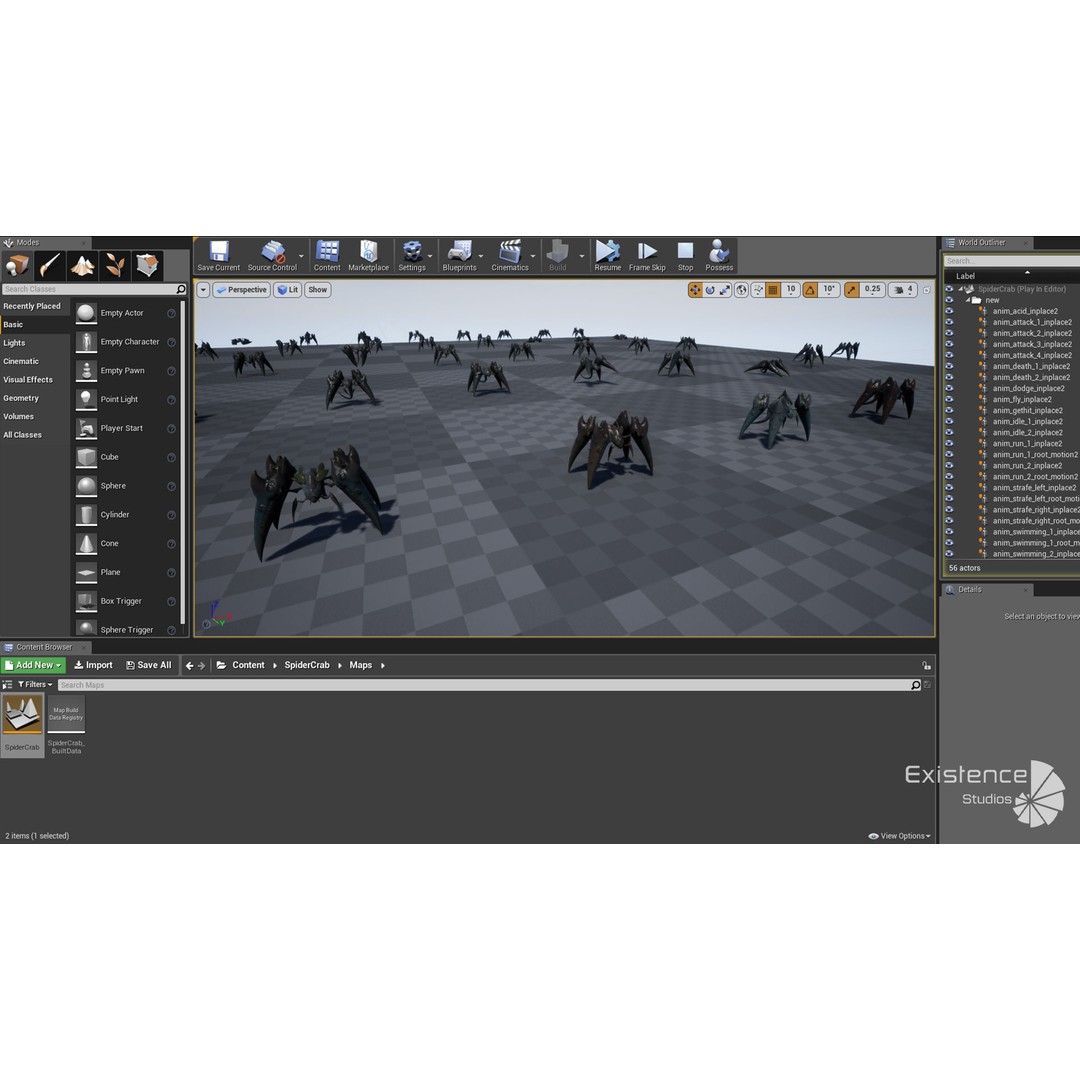The image size is (1080, 1080).
Task: Toggle visibility of anim_attack_1_inplace2 actor
Action: [949, 322]
